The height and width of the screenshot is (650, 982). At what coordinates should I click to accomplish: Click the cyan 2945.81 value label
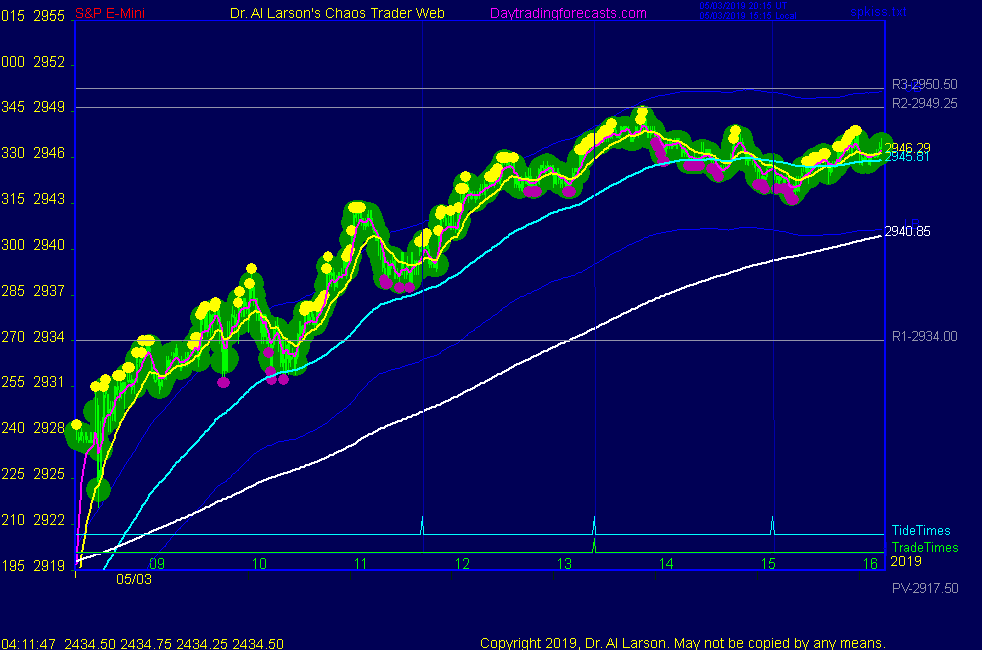click(907, 157)
